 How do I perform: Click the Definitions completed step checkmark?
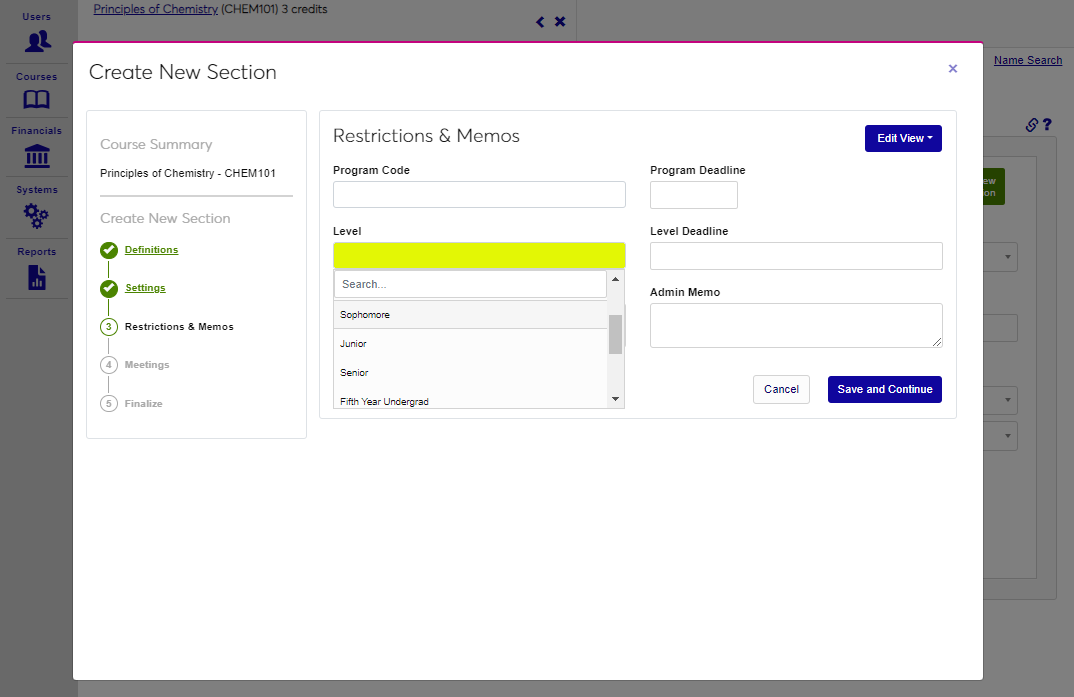pos(109,250)
